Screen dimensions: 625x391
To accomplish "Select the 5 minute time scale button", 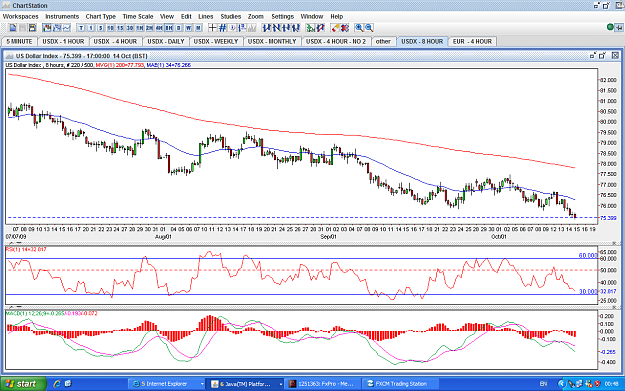I will [100, 28].
